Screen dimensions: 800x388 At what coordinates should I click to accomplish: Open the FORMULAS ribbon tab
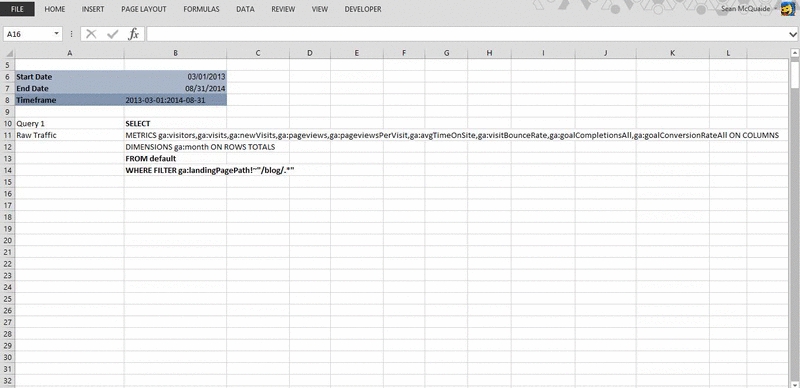click(x=202, y=9)
